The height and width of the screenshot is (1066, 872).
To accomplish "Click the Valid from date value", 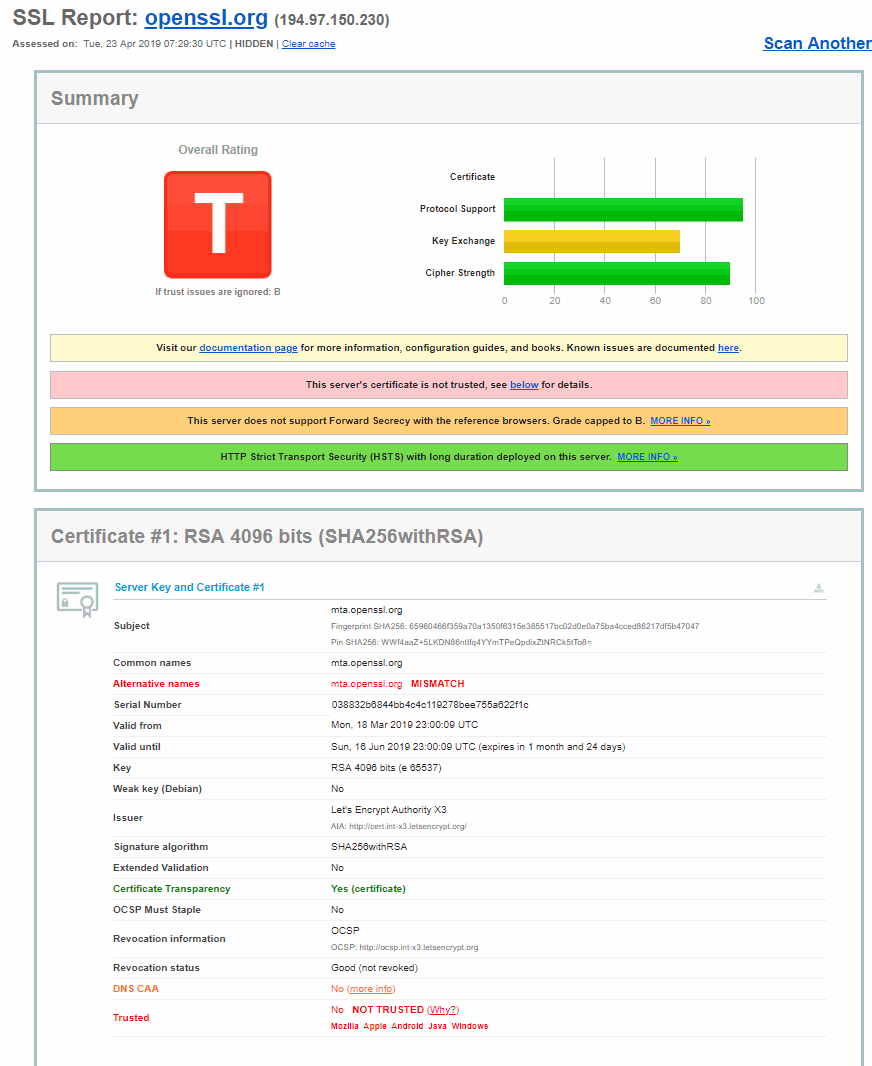I will (404, 725).
